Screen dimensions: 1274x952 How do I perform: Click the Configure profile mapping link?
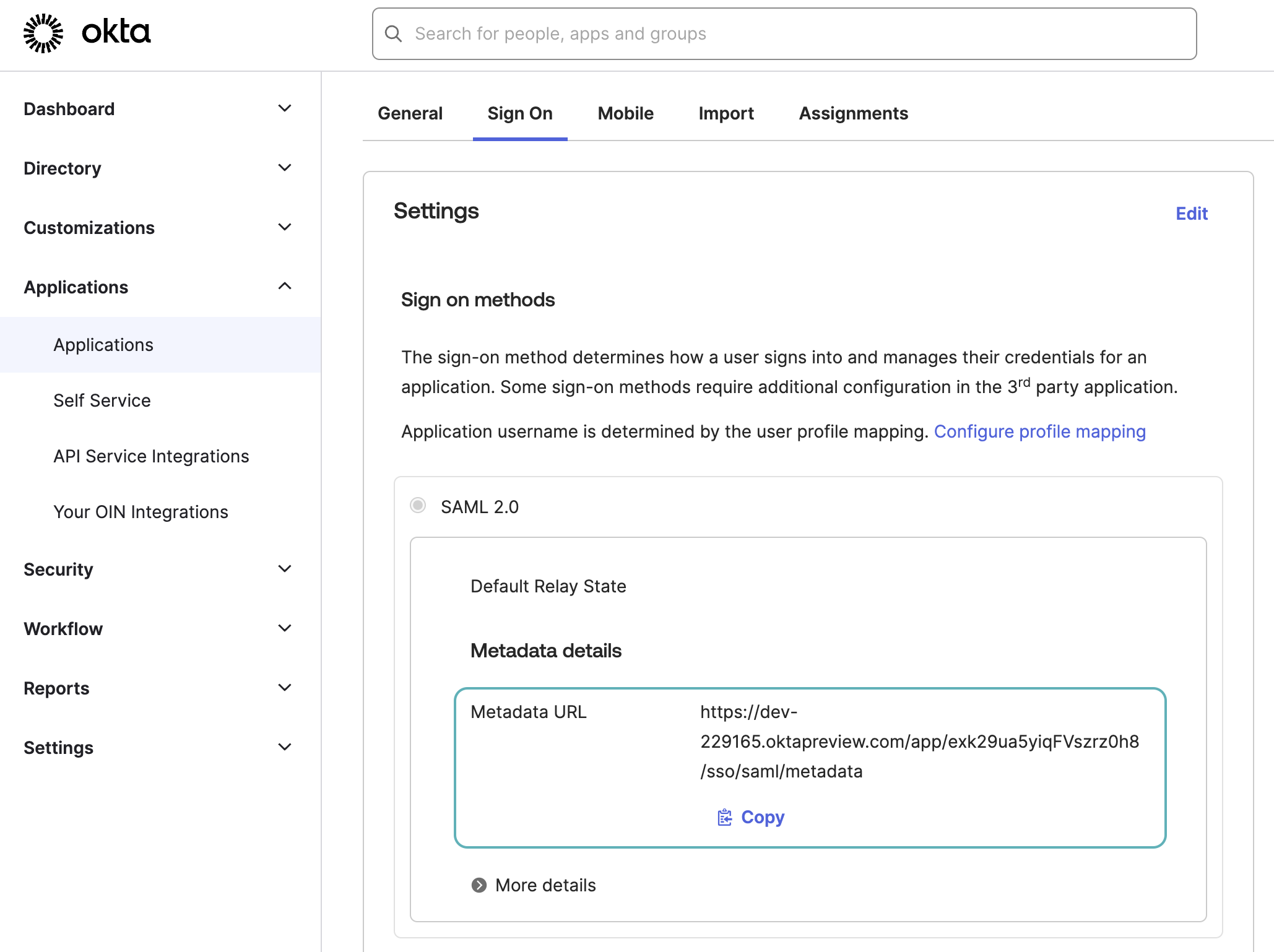point(1040,432)
